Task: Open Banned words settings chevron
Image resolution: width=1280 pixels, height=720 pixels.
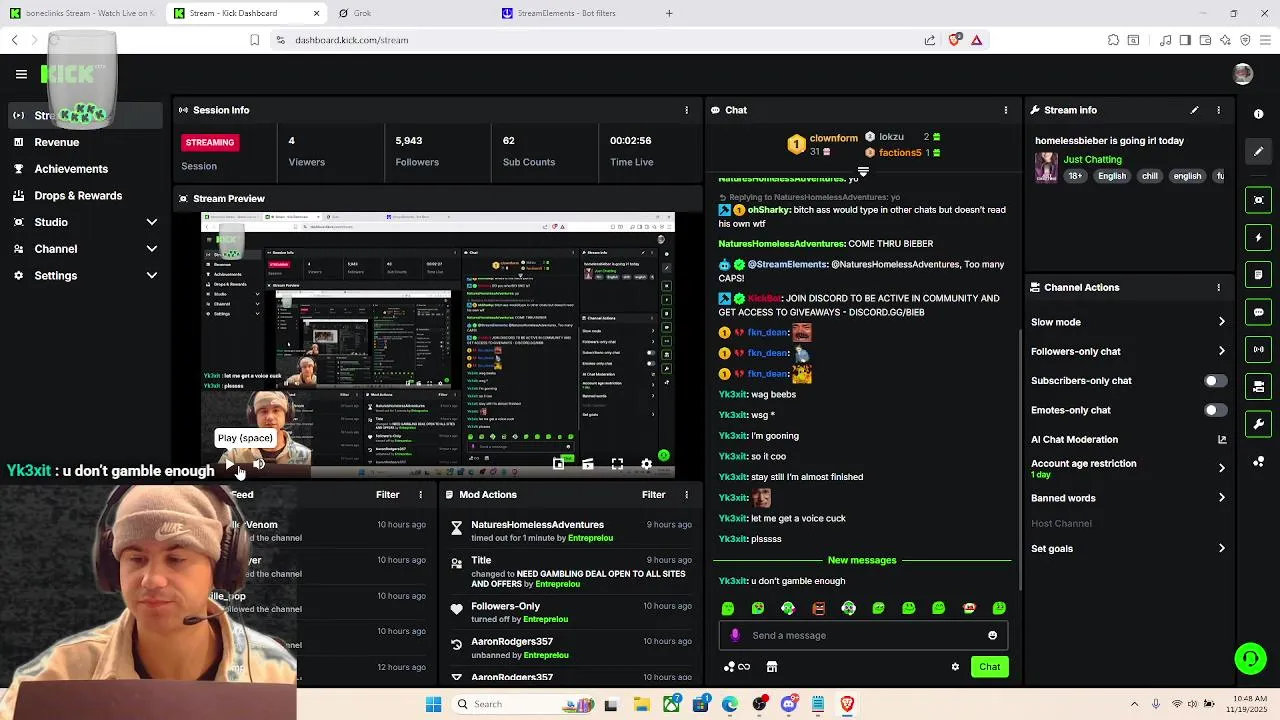Action: point(1221,498)
